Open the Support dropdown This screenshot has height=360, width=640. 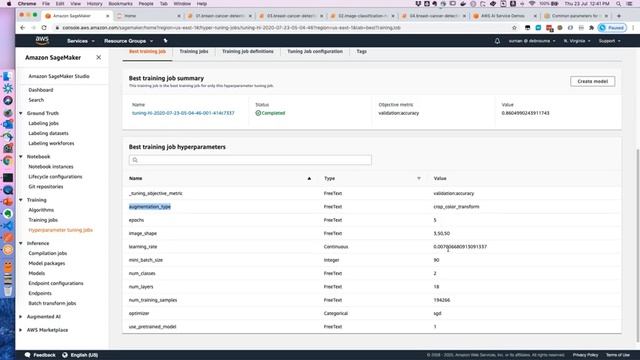click(609, 41)
